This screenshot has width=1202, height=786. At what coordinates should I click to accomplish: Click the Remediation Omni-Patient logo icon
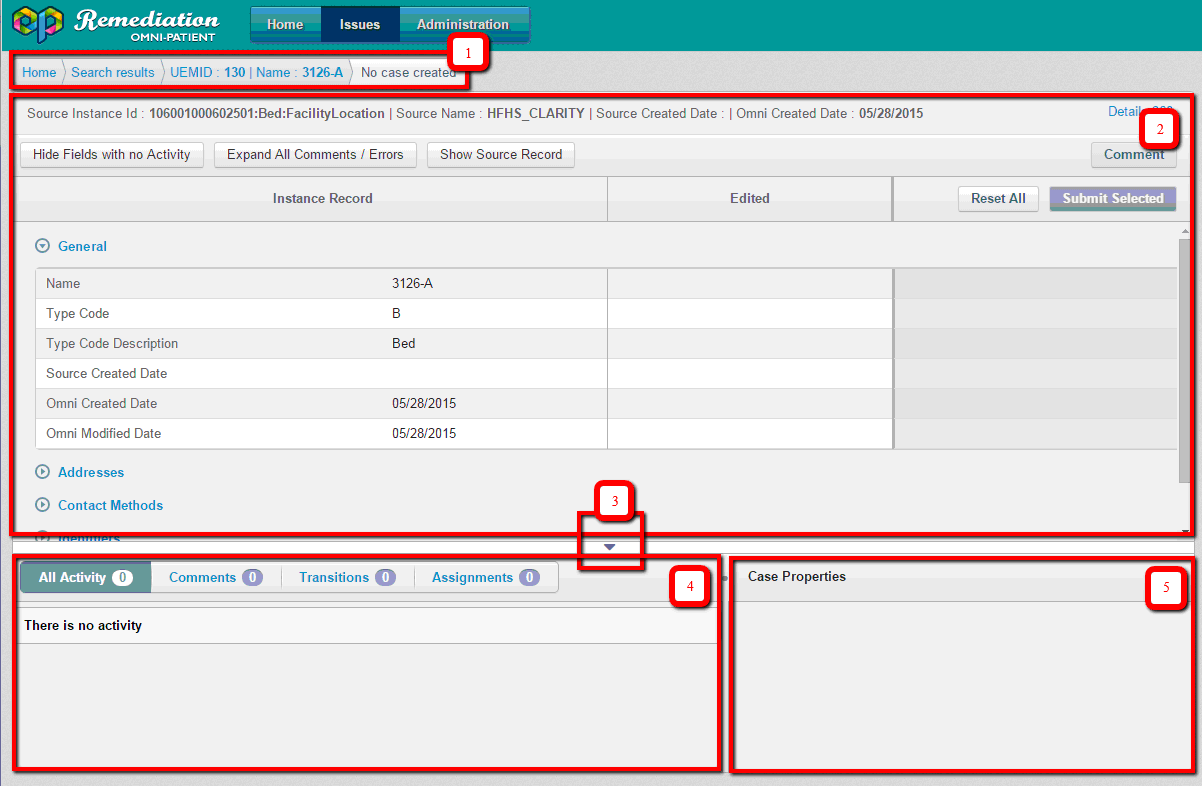(37, 24)
